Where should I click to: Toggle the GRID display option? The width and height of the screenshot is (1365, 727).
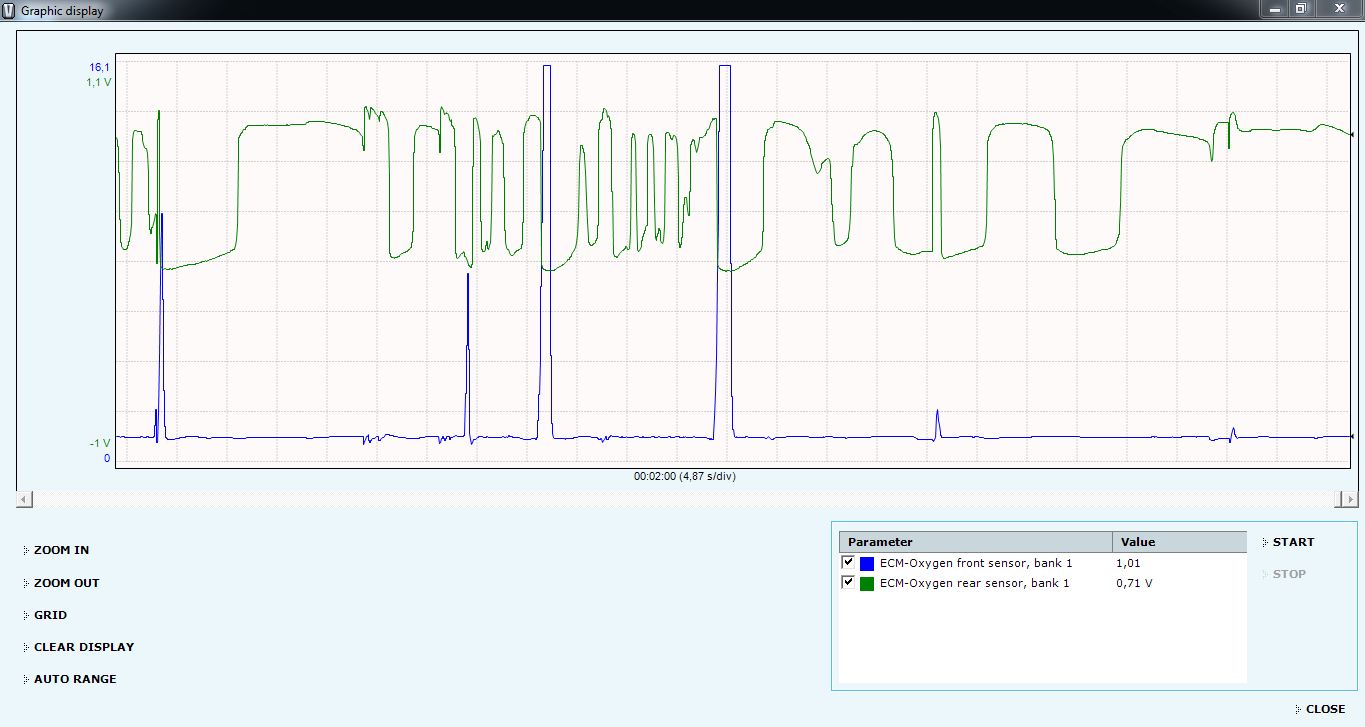pyautogui.click(x=50, y=615)
